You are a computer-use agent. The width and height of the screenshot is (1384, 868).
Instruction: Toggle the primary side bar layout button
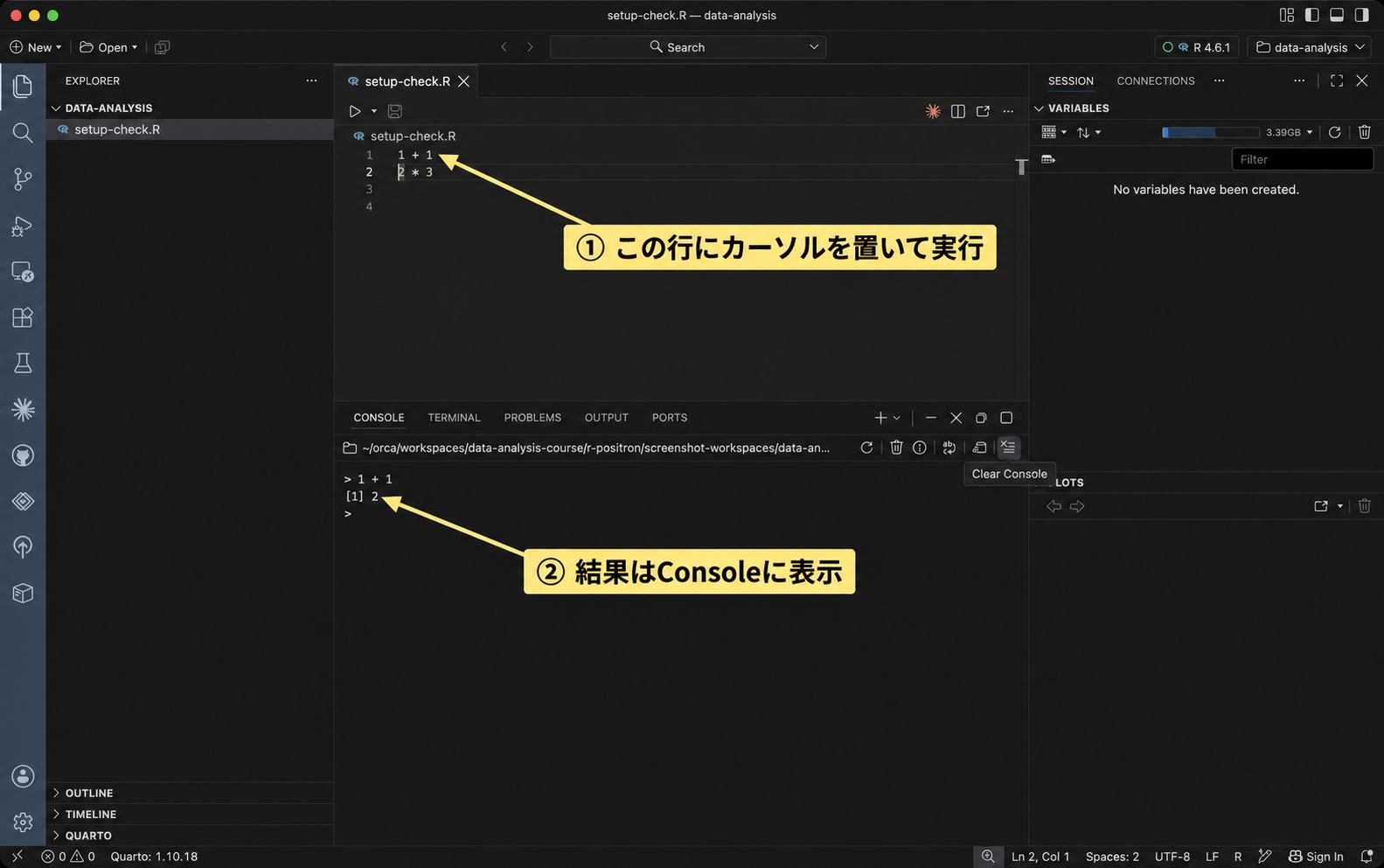1311,15
